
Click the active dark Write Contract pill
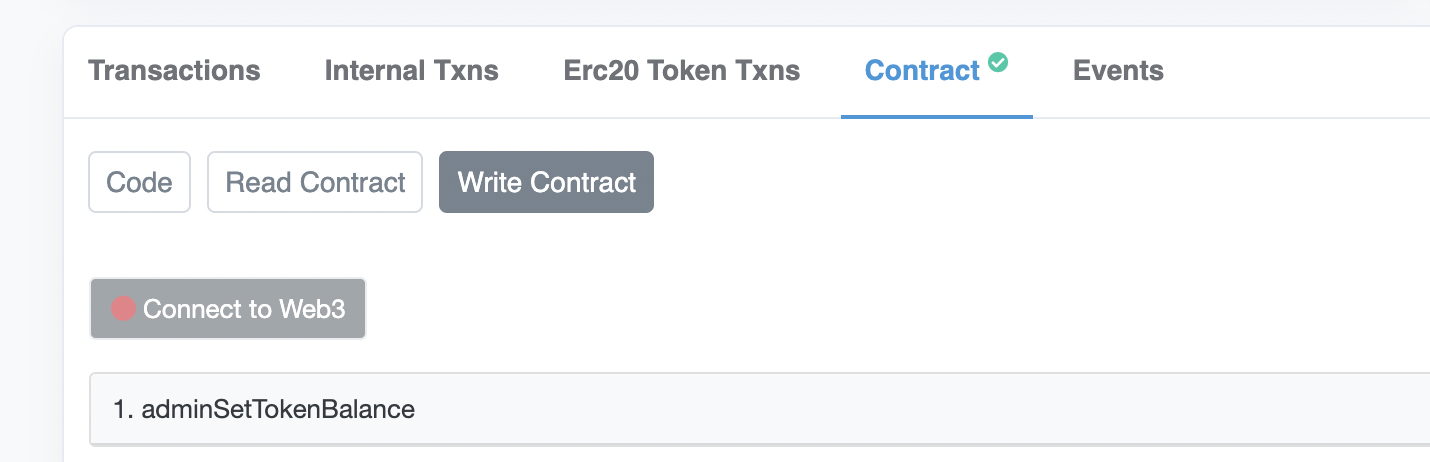[x=546, y=183]
